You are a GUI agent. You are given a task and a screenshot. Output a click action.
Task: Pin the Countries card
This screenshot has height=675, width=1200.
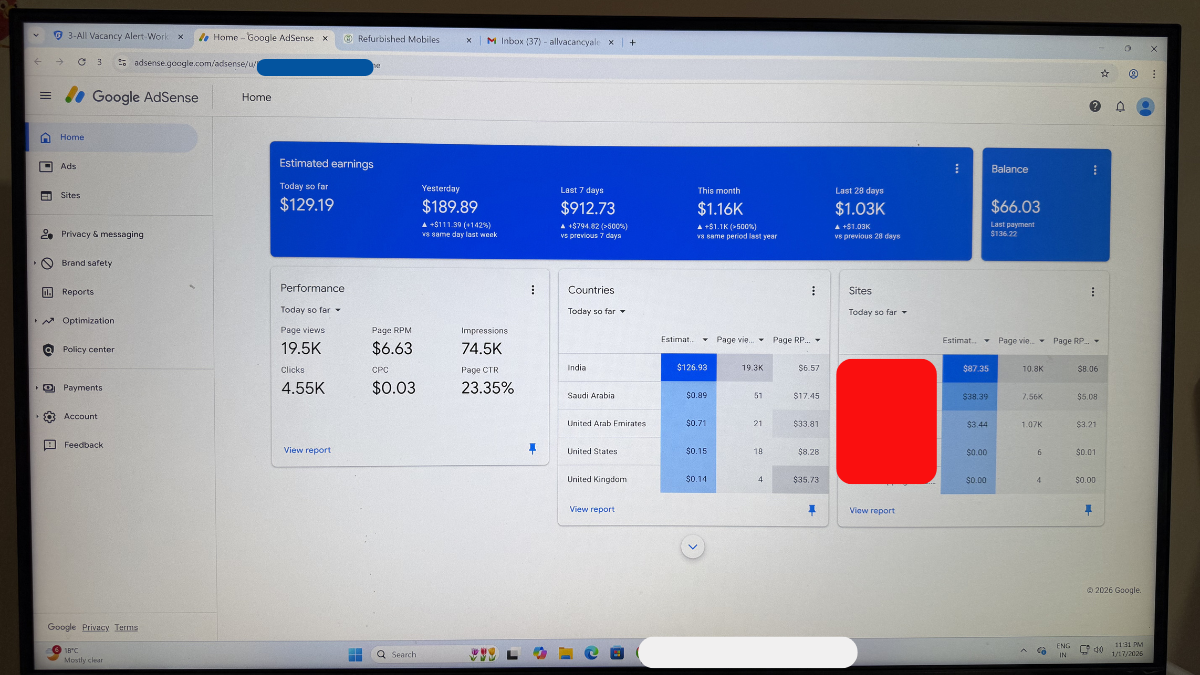pos(811,509)
